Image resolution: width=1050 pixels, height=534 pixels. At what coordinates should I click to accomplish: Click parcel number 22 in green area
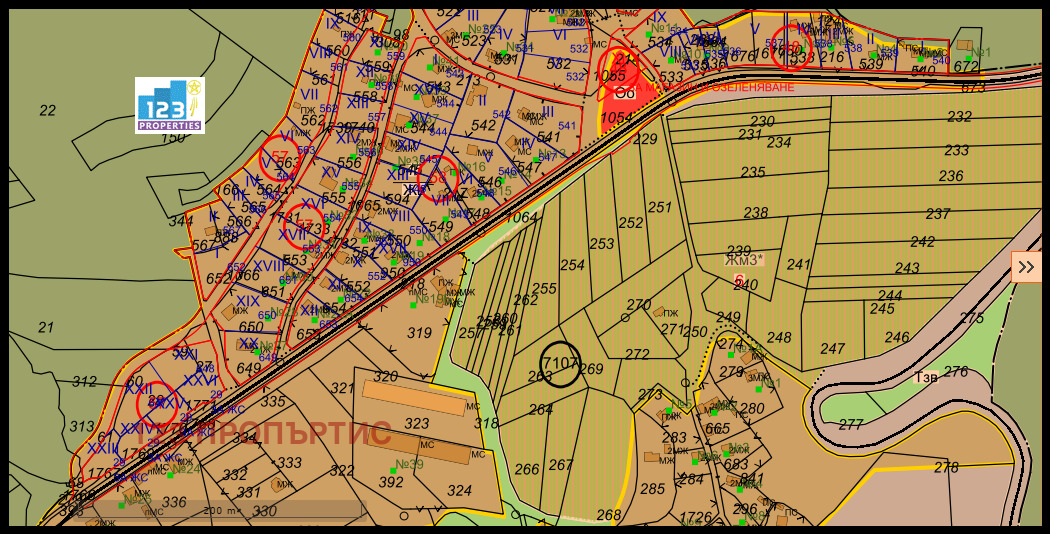click(x=47, y=110)
